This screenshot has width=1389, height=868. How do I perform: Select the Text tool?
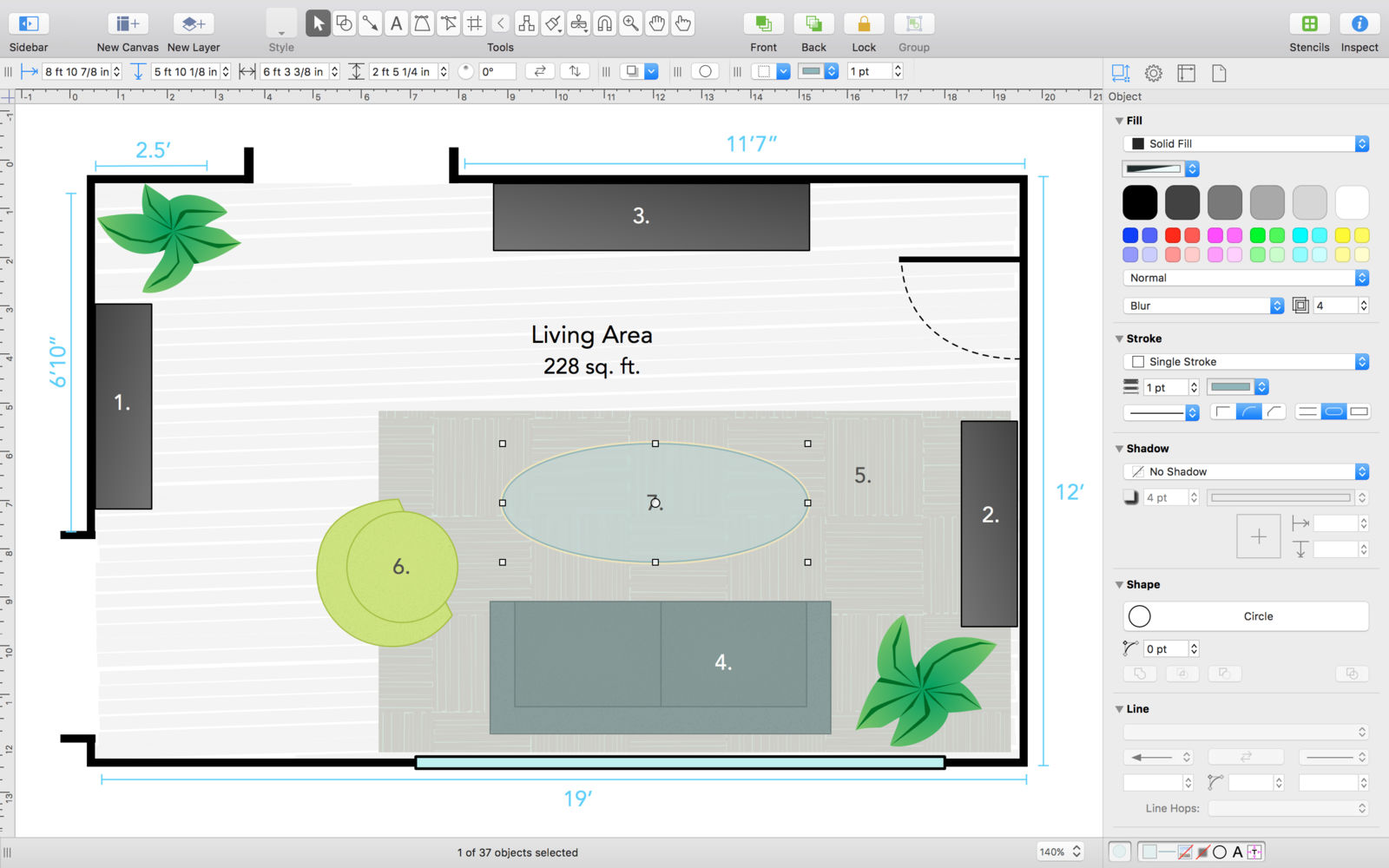pyautogui.click(x=396, y=23)
